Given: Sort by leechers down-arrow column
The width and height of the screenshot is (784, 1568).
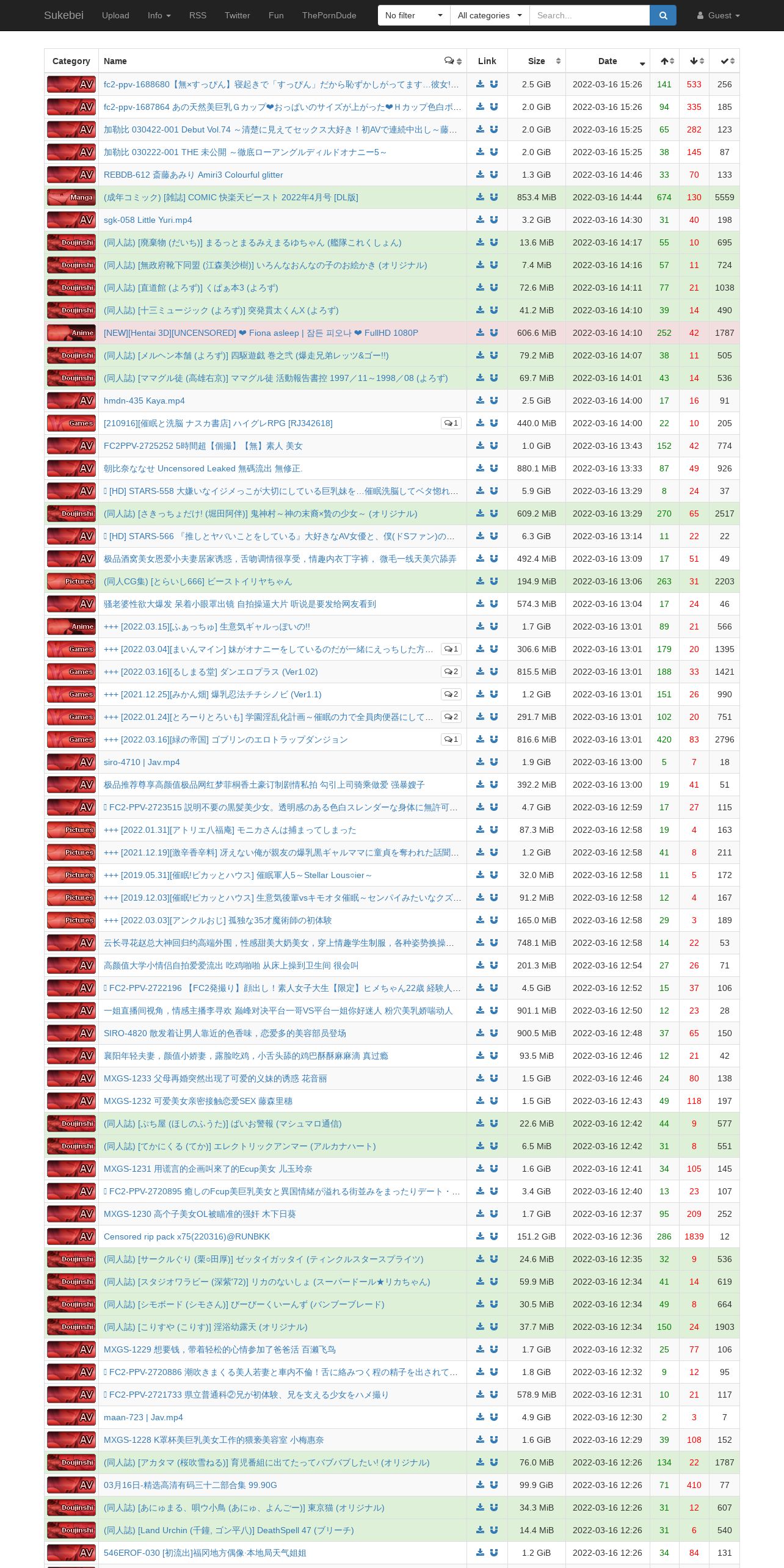Looking at the screenshot, I should pos(695,61).
